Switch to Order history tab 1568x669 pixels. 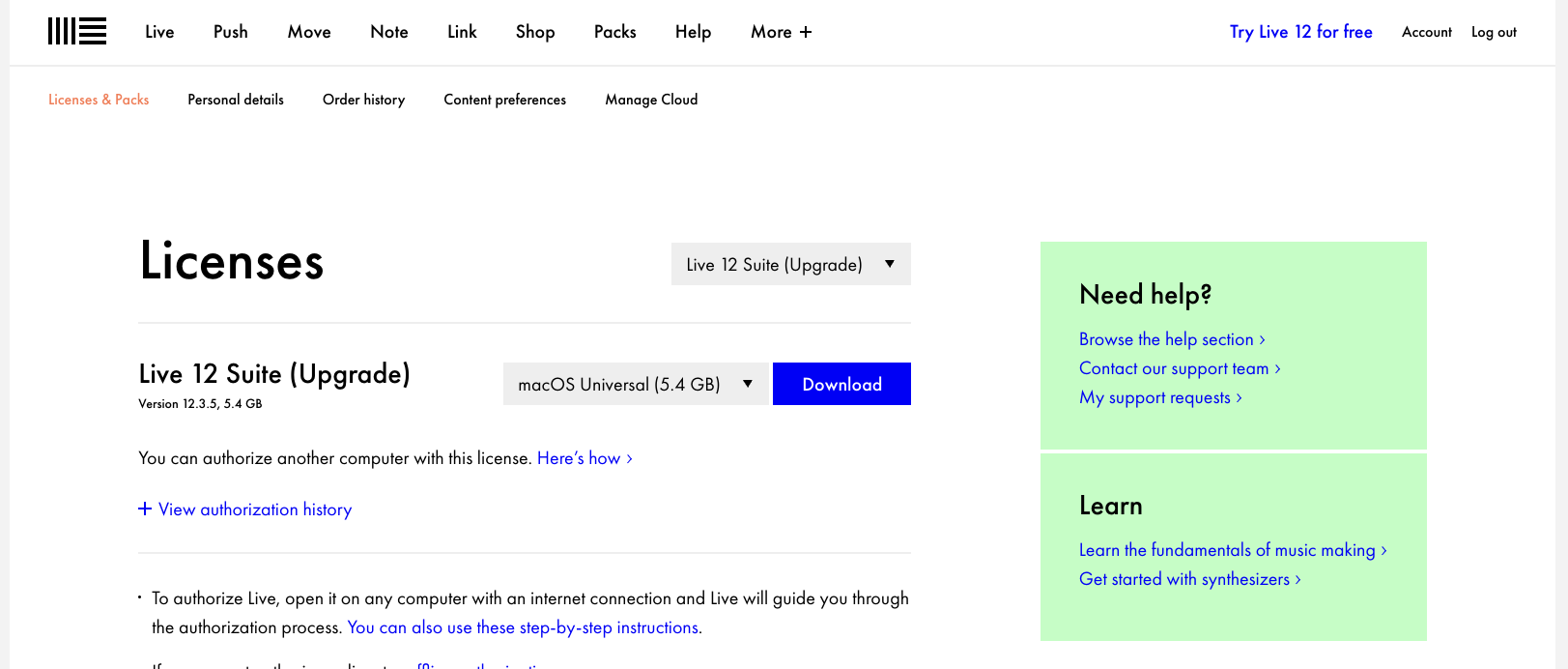coord(363,100)
